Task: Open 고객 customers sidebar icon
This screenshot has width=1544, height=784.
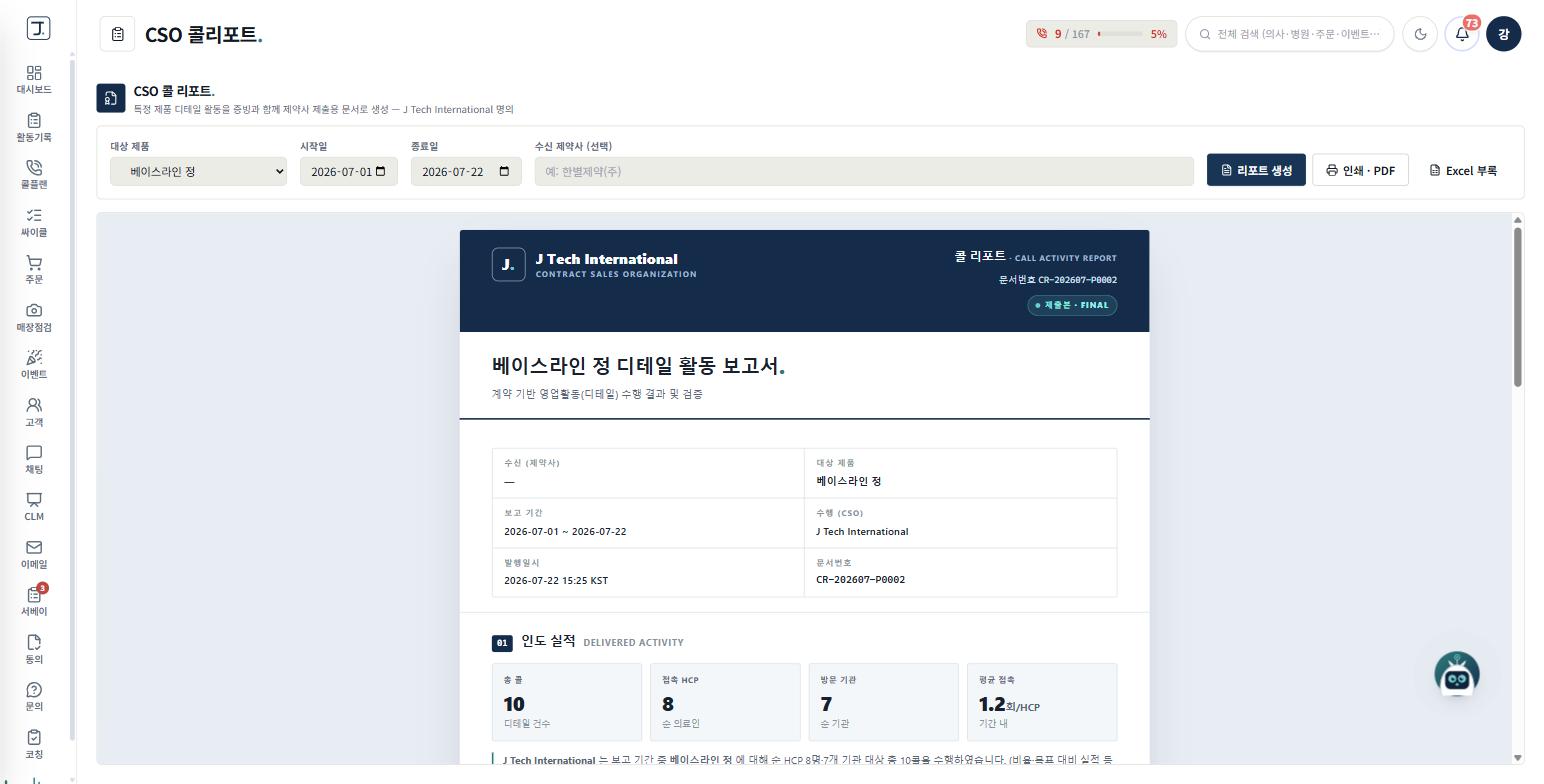Action: click(34, 412)
